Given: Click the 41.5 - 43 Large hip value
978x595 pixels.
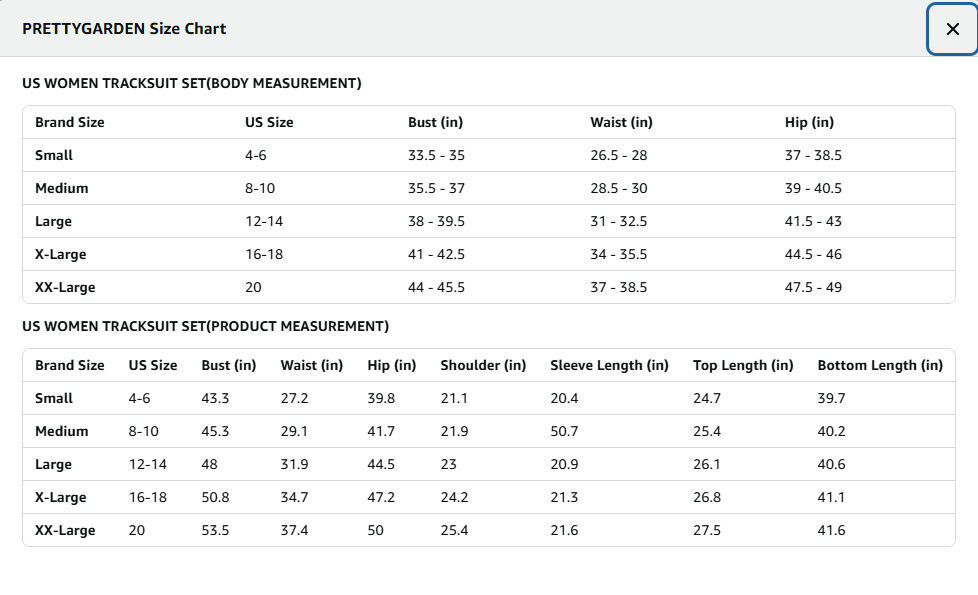Looking at the screenshot, I should (813, 221).
